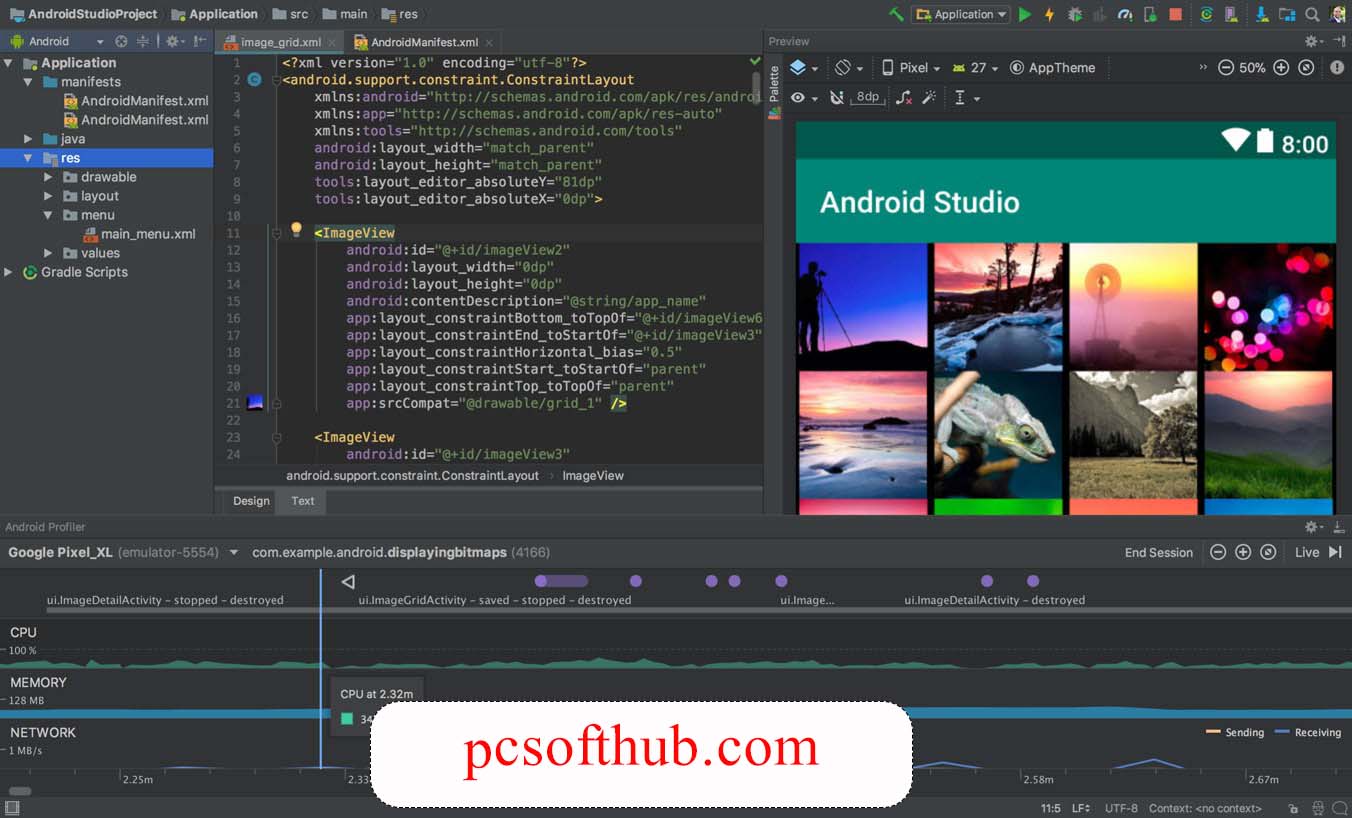Switch to the Design tab
This screenshot has width=1352, height=818.
click(x=251, y=501)
